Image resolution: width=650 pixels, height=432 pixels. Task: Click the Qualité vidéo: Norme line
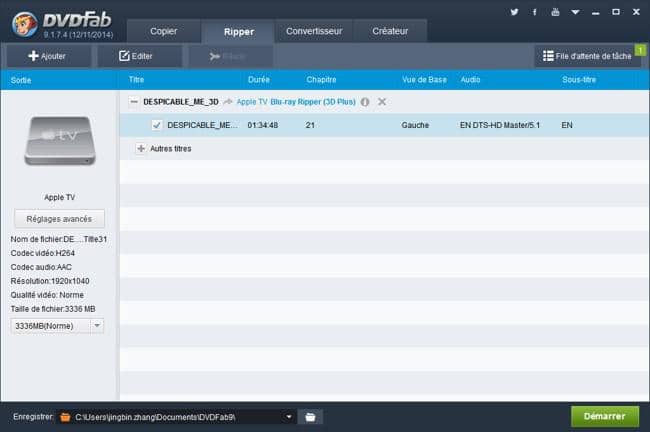coord(47,295)
